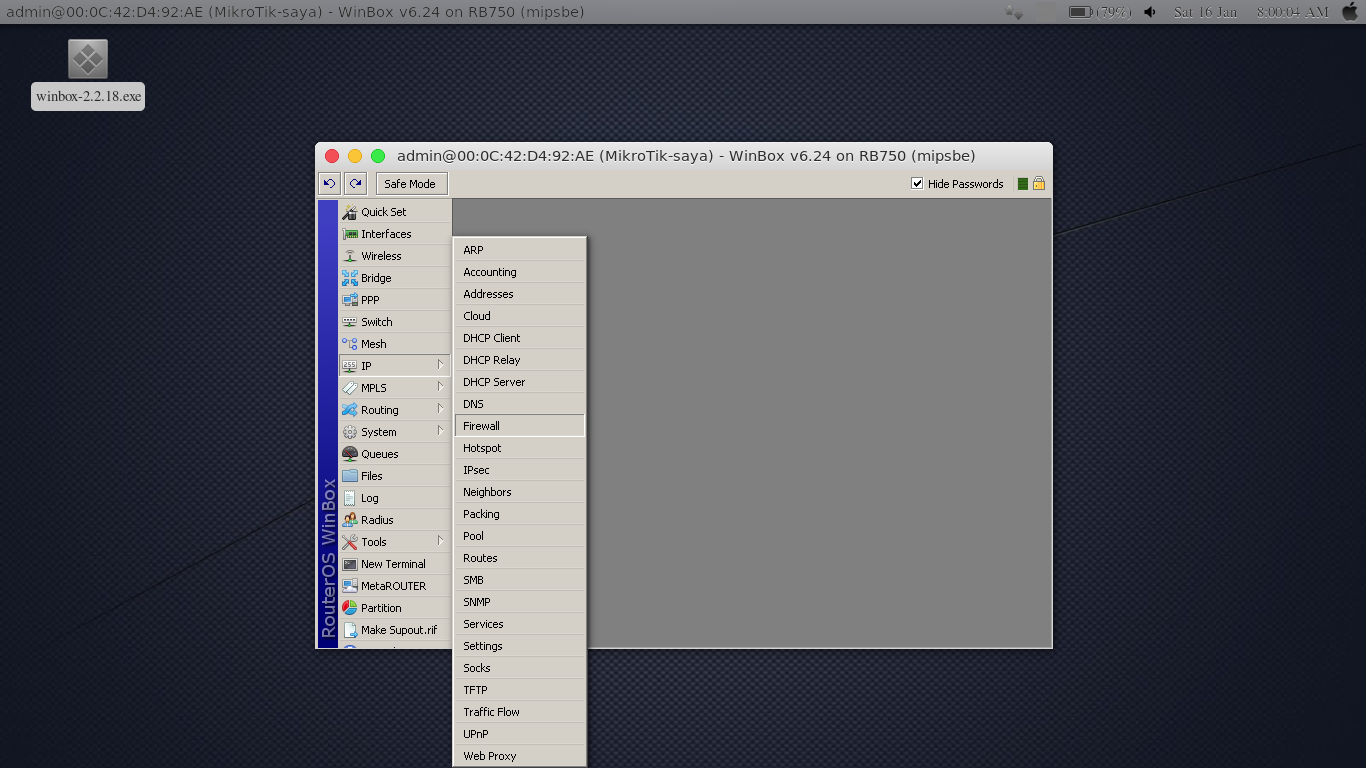Image resolution: width=1366 pixels, height=768 pixels.
Task: Select ARP in the IP submenu
Action: click(520, 250)
